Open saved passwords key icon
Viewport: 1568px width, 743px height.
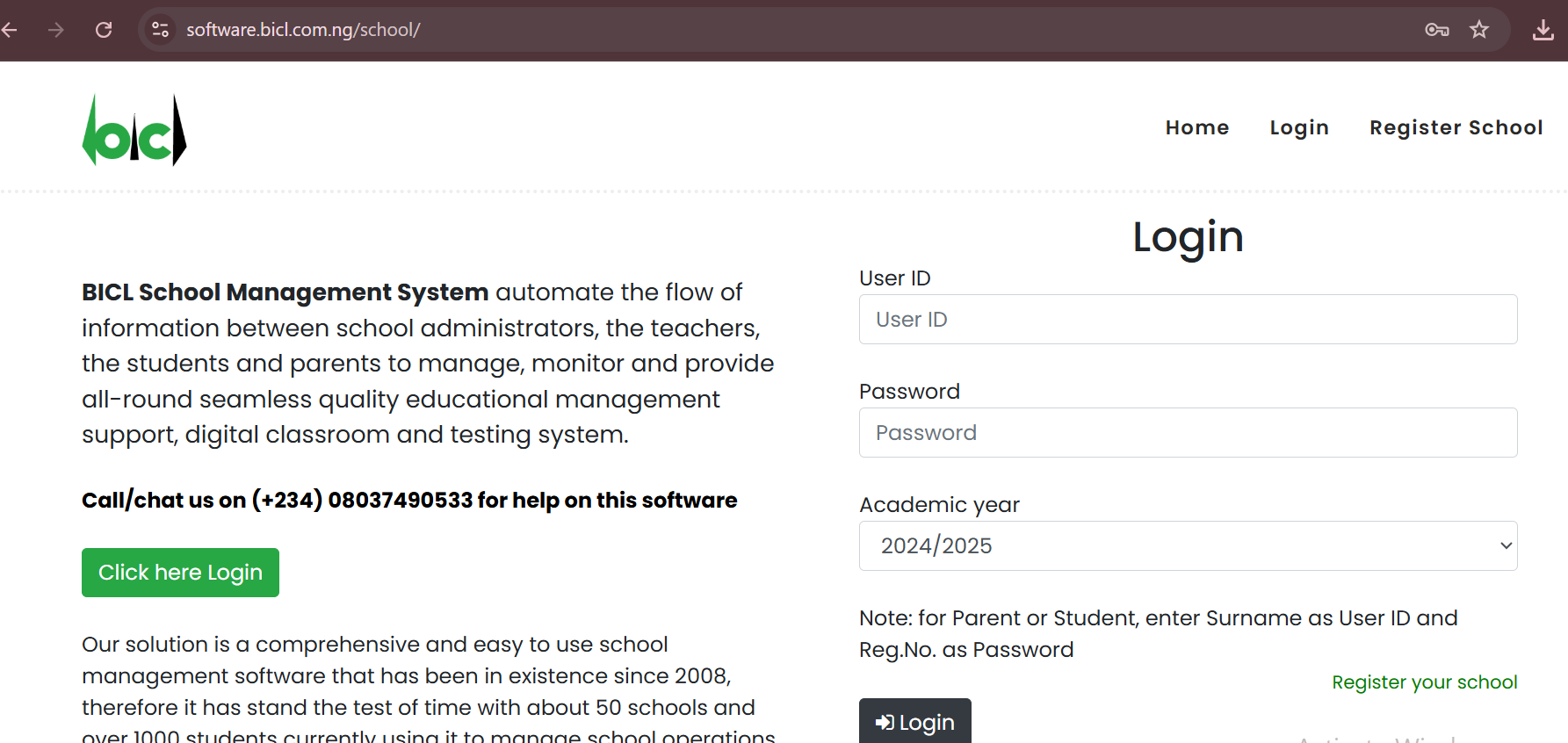pyautogui.click(x=1437, y=30)
